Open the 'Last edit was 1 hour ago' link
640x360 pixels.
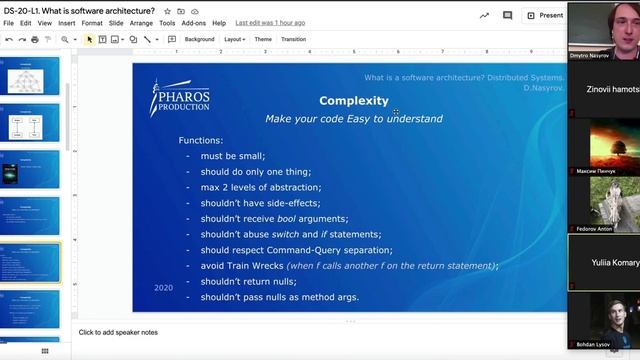(270, 23)
